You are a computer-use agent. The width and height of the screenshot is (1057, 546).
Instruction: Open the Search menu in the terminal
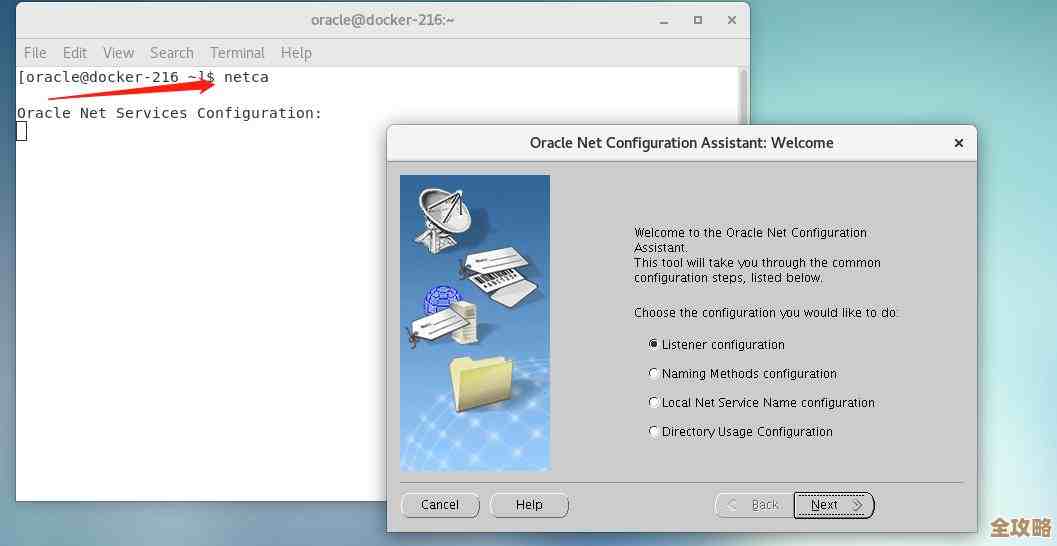click(x=172, y=53)
